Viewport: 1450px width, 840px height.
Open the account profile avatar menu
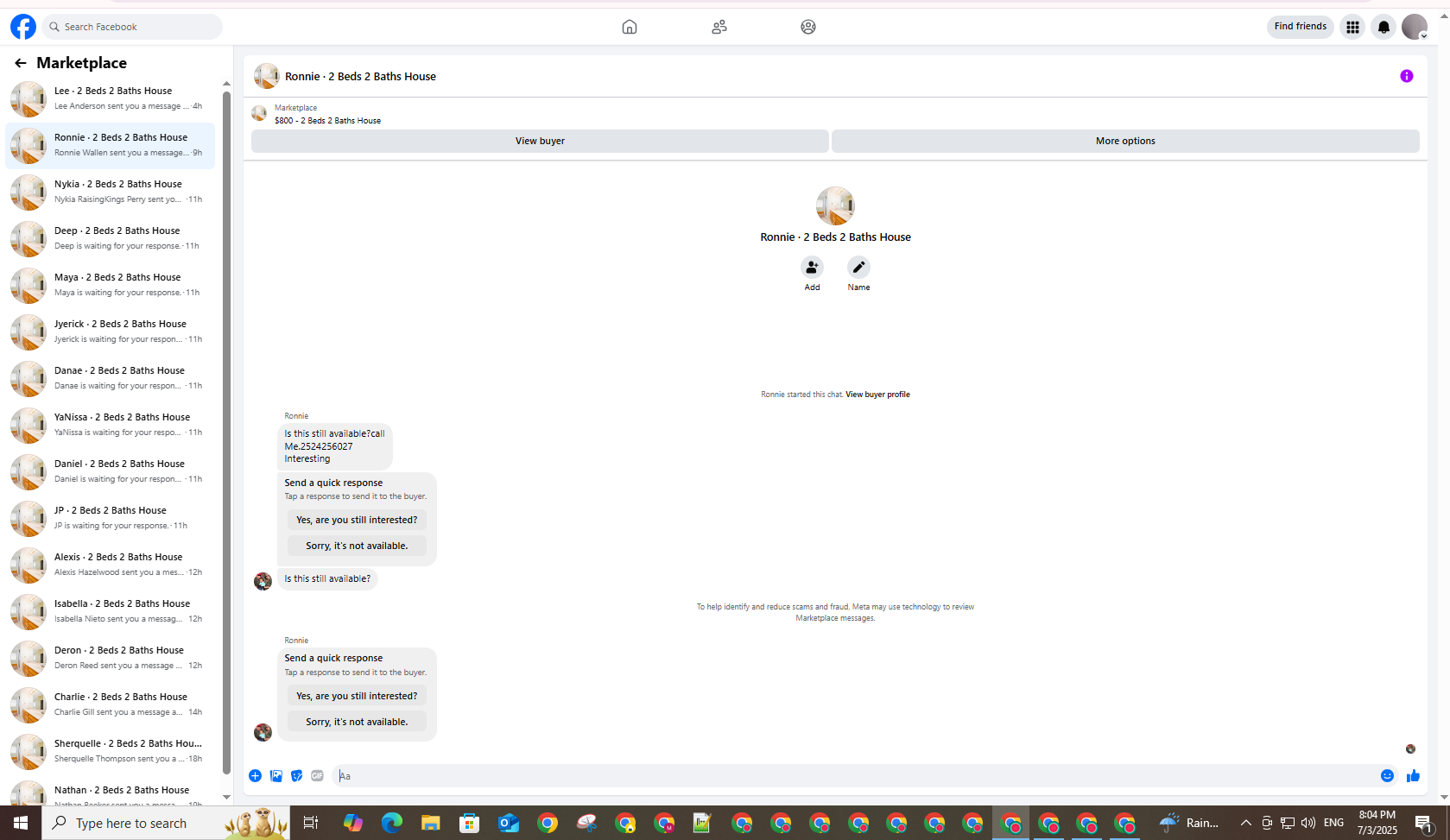[x=1415, y=27]
